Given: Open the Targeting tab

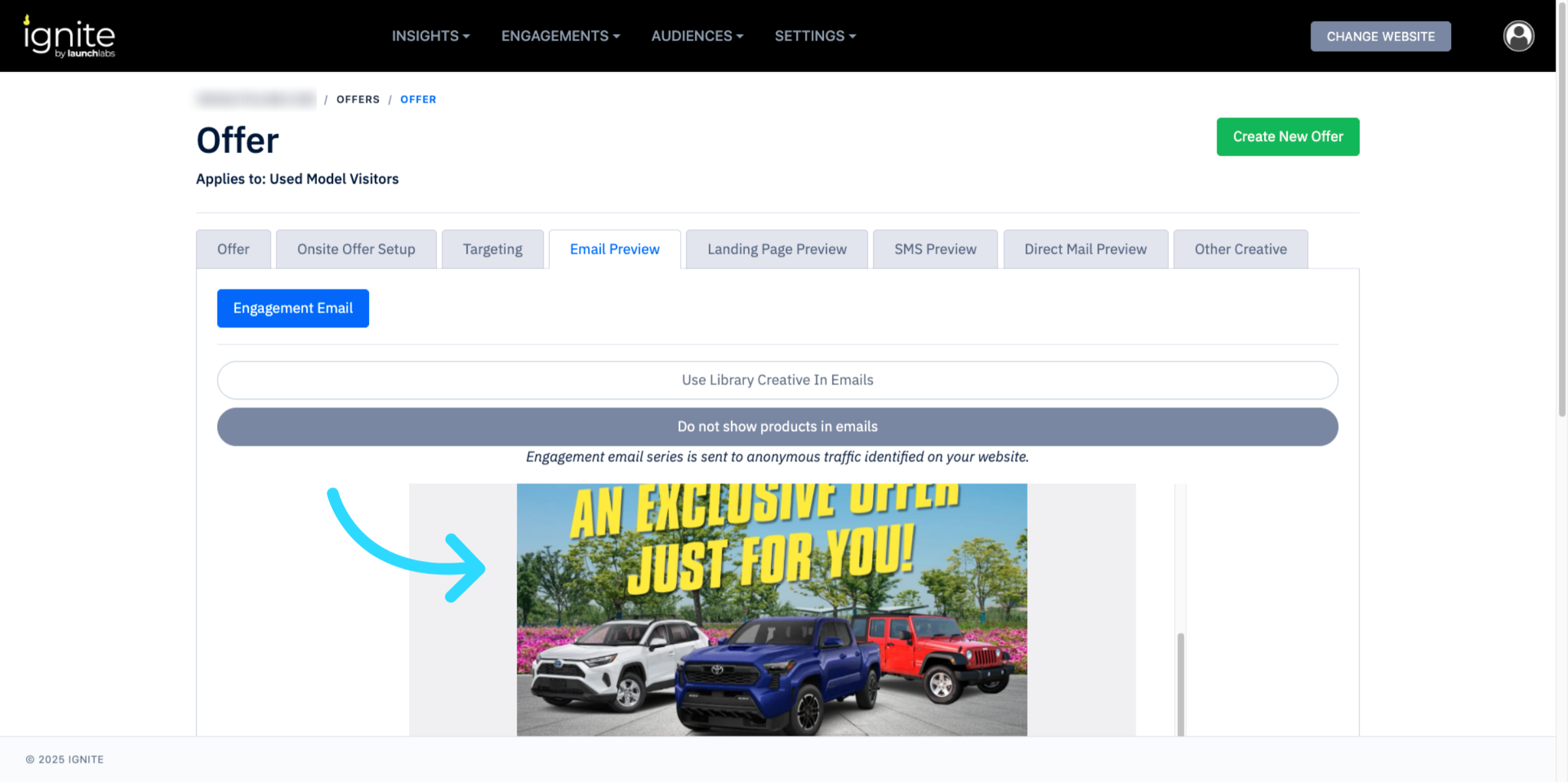Looking at the screenshot, I should (x=492, y=249).
